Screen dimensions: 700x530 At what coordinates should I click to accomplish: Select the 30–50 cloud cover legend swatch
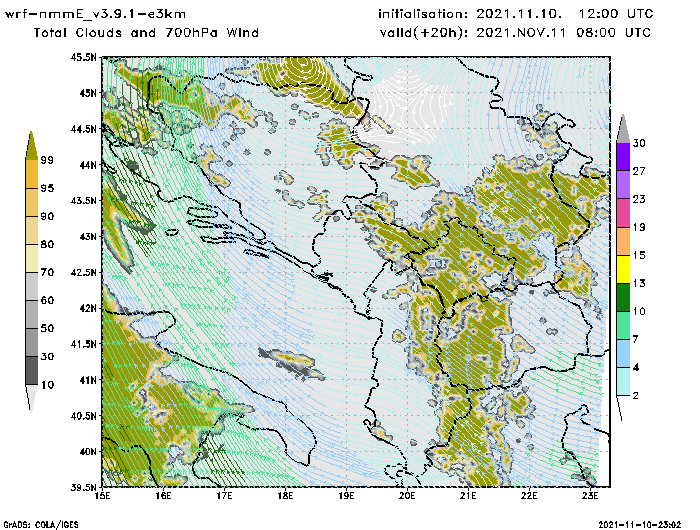[31, 342]
